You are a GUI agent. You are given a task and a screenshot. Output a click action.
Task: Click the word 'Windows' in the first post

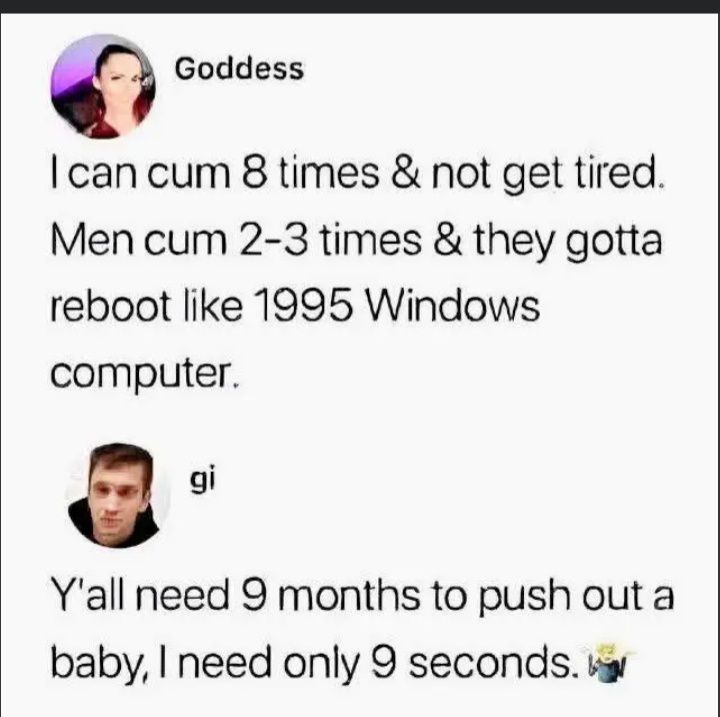(x=452, y=306)
